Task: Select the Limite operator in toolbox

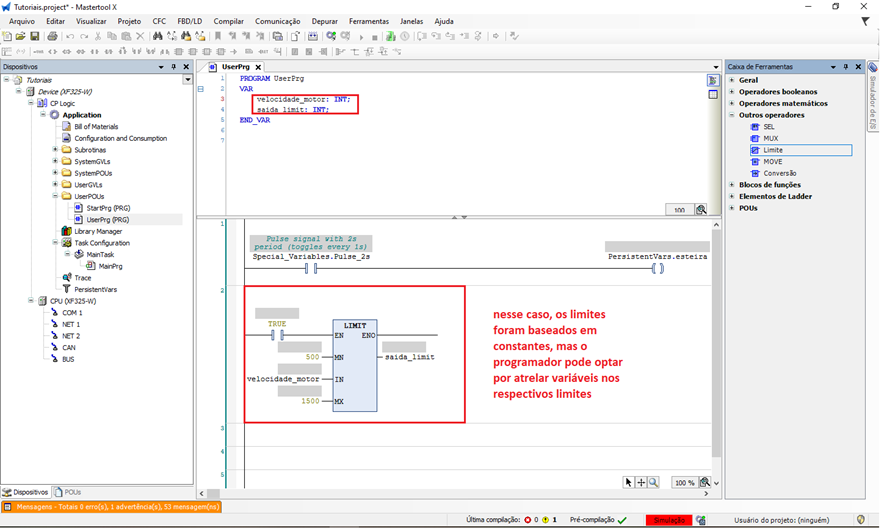Action: coord(772,150)
